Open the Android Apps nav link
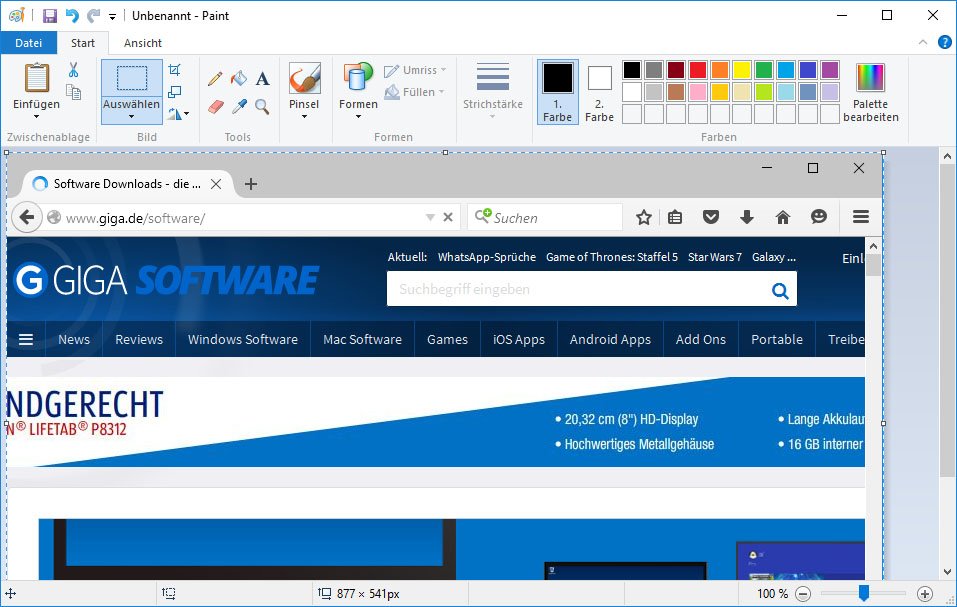This screenshot has height=607, width=957. click(610, 339)
